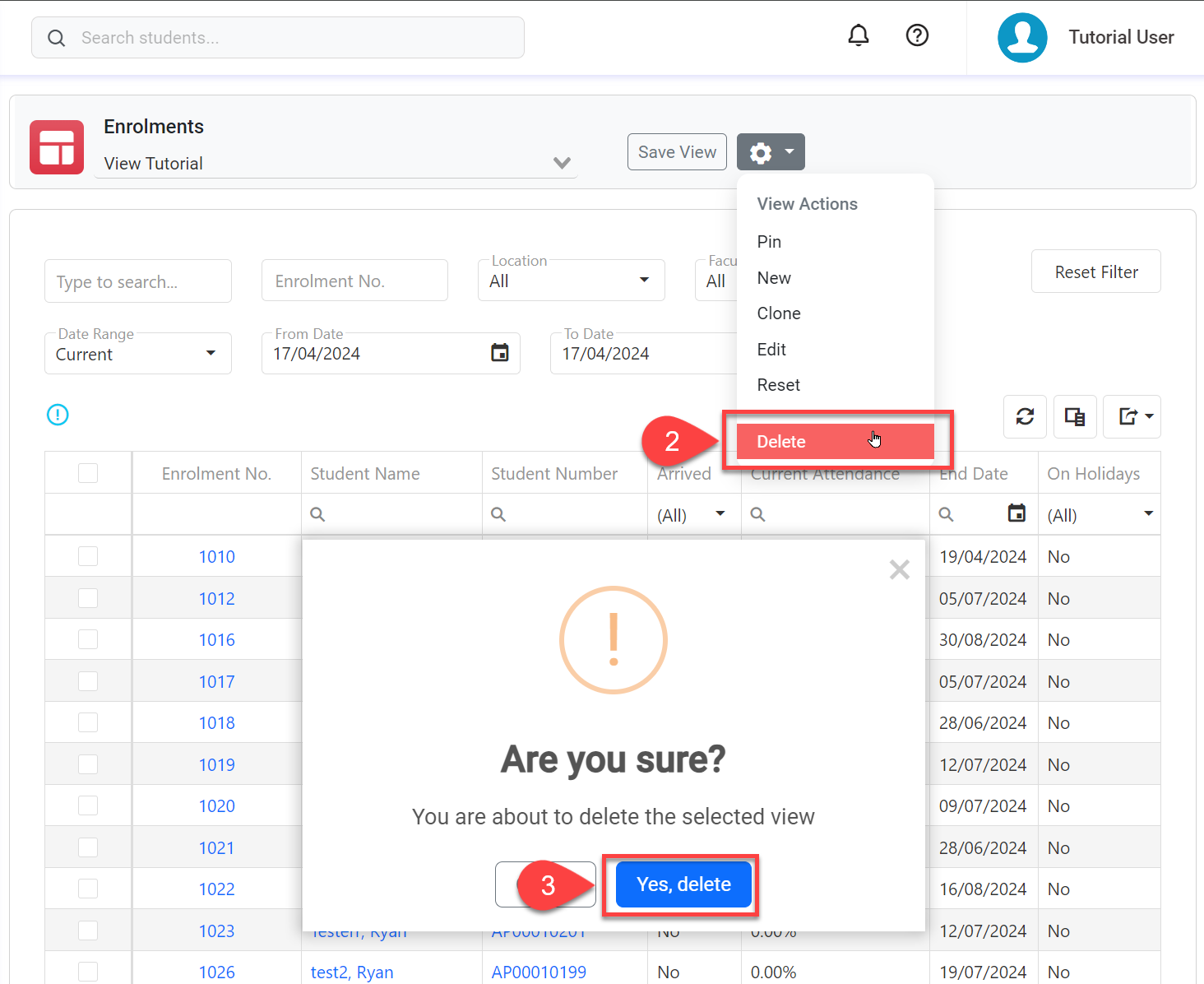Sort by On Holidays column header
Screen dimensions: 1204x984
pos(1100,473)
